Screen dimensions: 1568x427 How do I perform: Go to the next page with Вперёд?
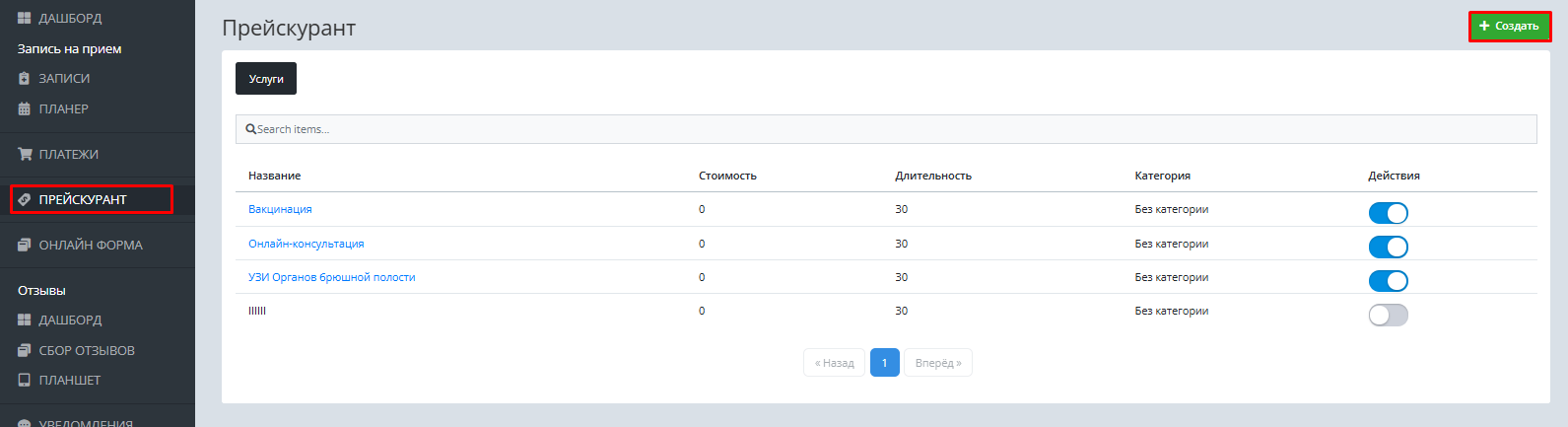coord(937,363)
